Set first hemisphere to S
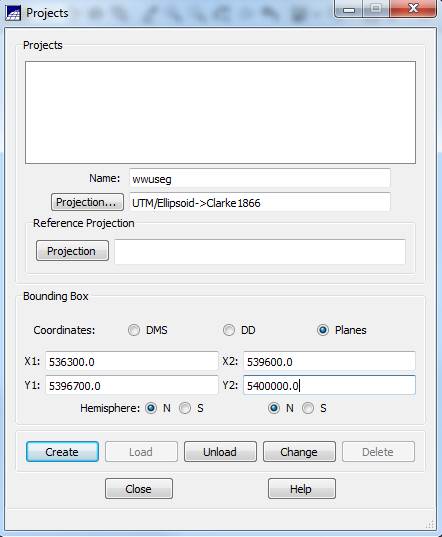The image size is (442, 537). tap(185, 408)
